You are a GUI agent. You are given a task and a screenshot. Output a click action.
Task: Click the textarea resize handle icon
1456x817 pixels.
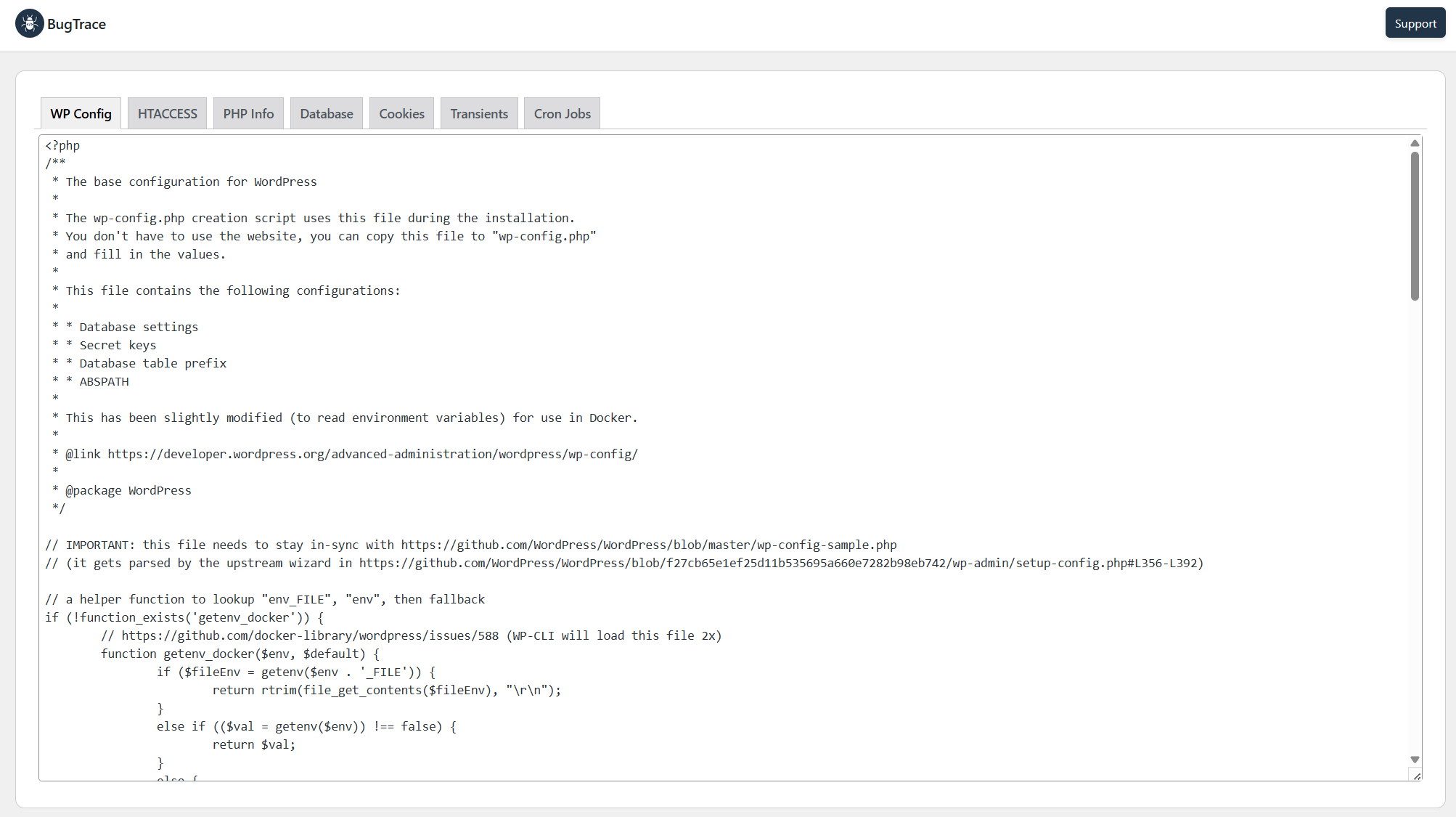[x=1416, y=776]
